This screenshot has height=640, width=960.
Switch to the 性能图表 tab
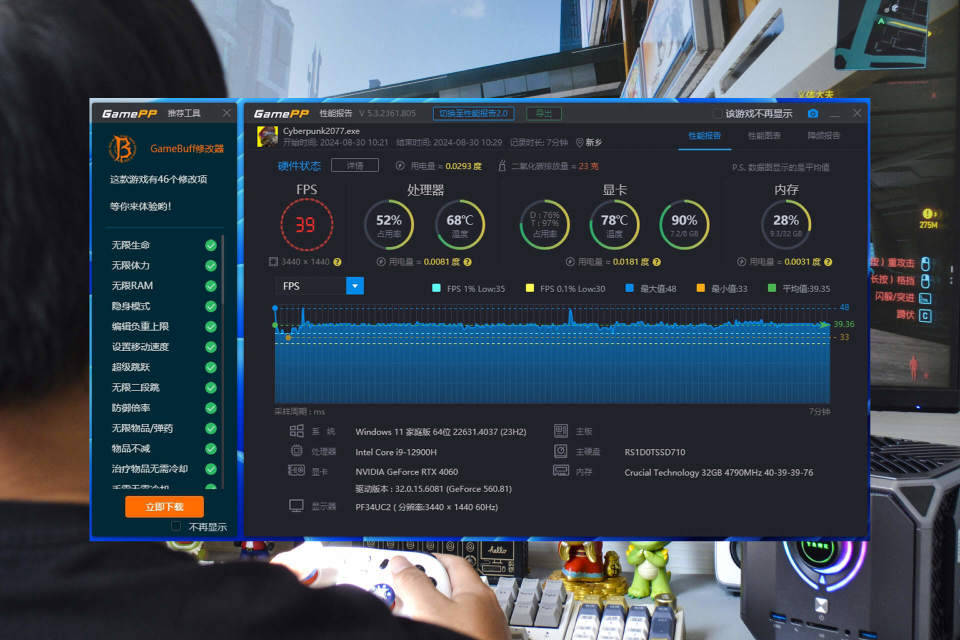point(764,136)
